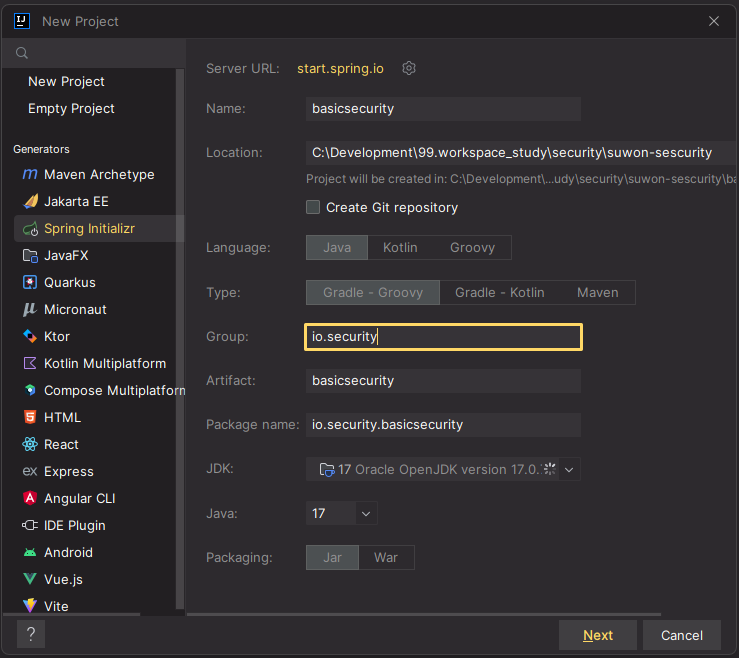This screenshot has height=658, width=739.
Task: Enable Create Git repository checkbox
Action: 313,207
